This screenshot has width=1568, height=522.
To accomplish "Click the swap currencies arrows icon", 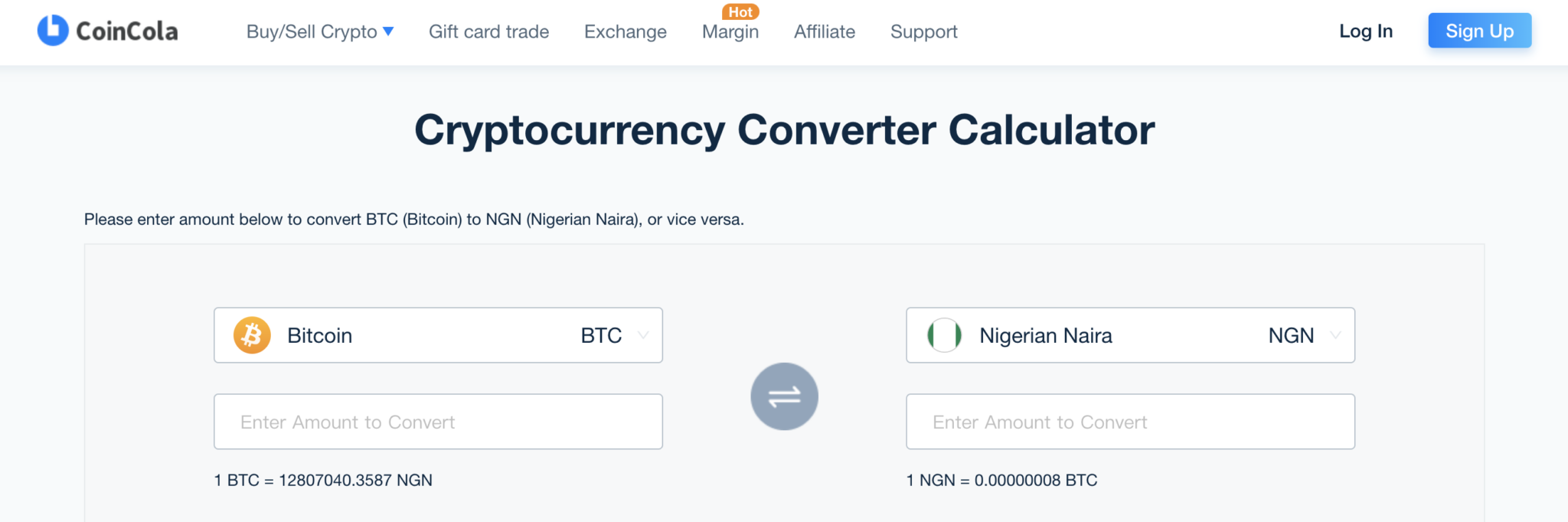I will pyautogui.click(x=784, y=396).
